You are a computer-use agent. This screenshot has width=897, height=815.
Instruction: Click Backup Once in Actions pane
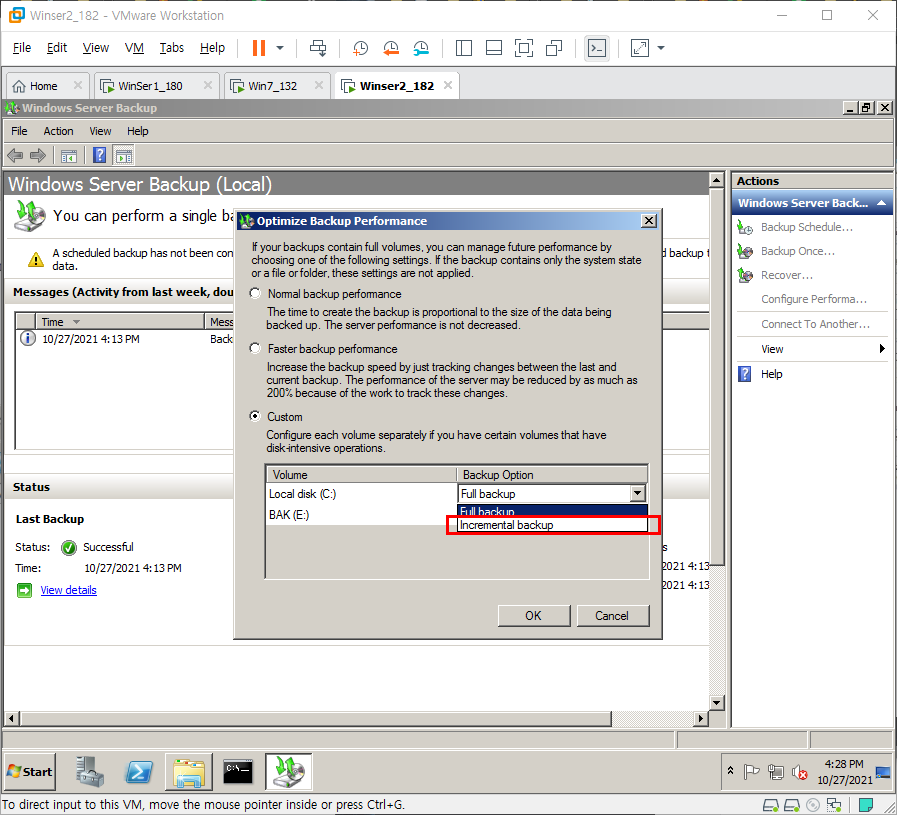[797, 251]
